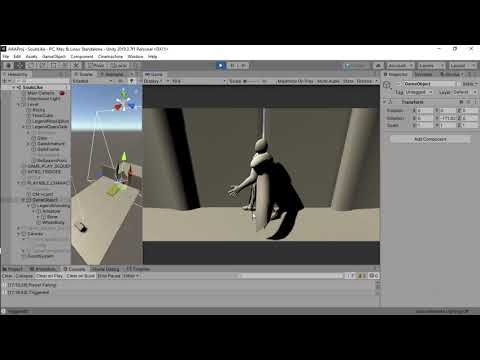The image size is (480, 360).
Task: Click the Scene orientation gizmo
Action: click(124, 101)
